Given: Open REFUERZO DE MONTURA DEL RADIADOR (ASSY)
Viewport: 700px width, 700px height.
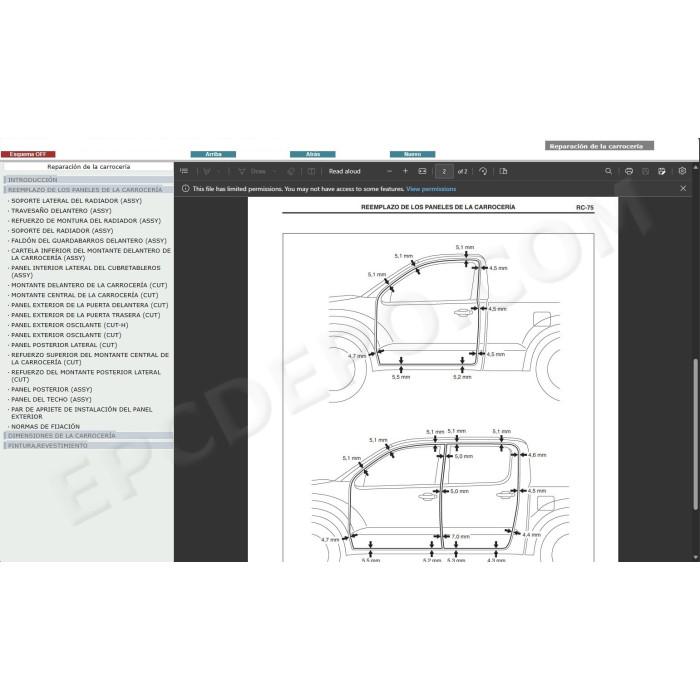Looking at the screenshot, I should (x=86, y=221).
